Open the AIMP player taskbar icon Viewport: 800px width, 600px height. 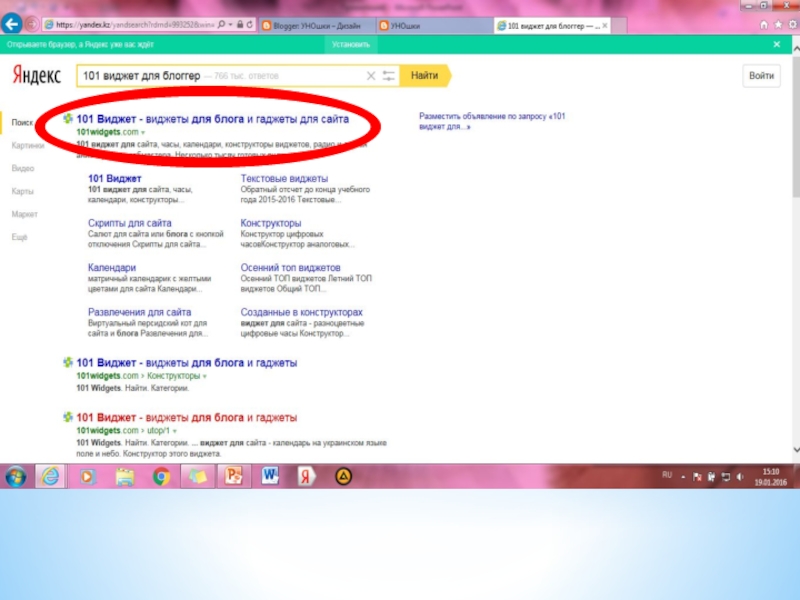343,477
